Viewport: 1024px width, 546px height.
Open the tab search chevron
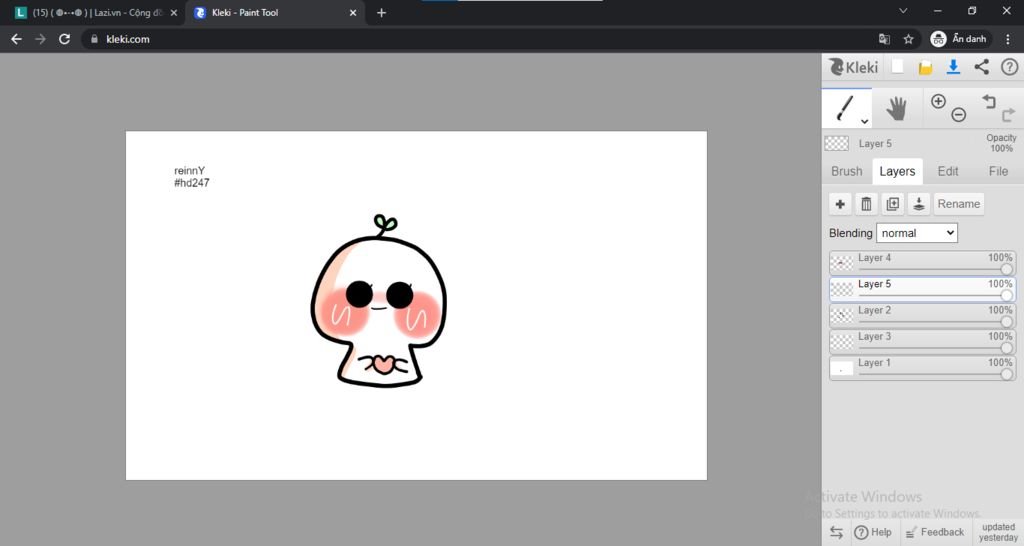pos(903,10)
